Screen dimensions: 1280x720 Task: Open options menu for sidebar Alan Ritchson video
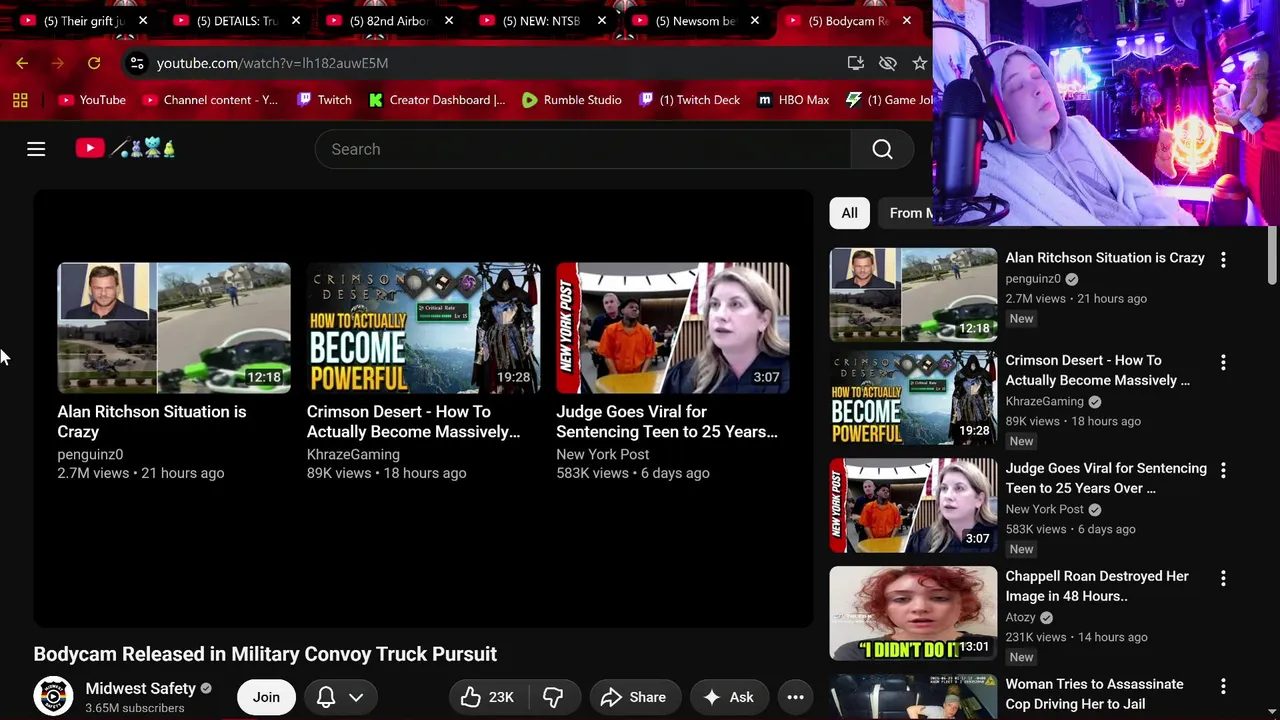(x=1223, y=259)
